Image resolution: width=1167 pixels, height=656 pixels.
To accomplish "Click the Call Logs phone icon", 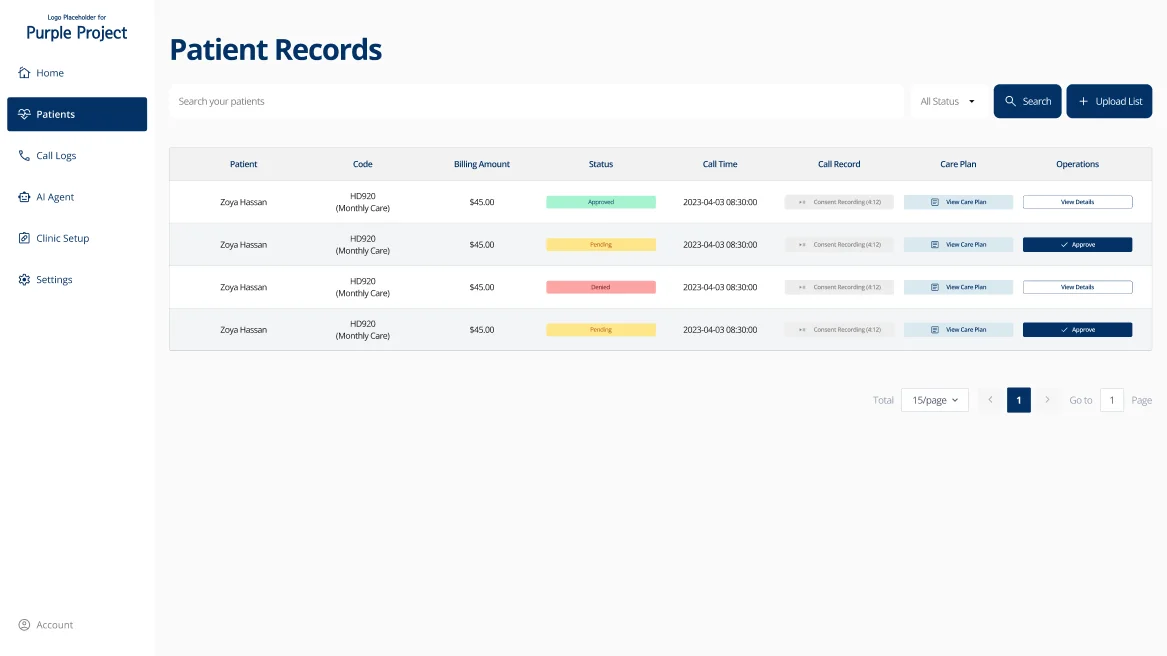I will click(x=24, y=156).
